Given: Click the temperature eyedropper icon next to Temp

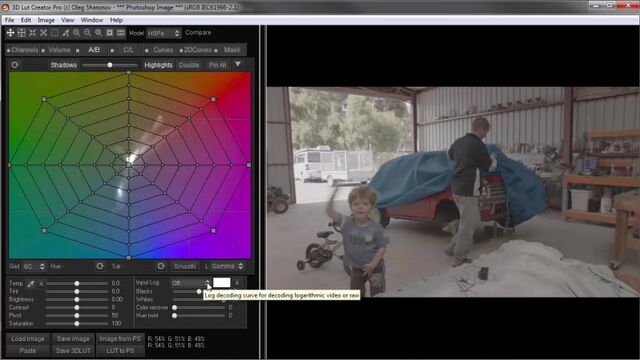Looking at the screenshot, I should 31,283.
